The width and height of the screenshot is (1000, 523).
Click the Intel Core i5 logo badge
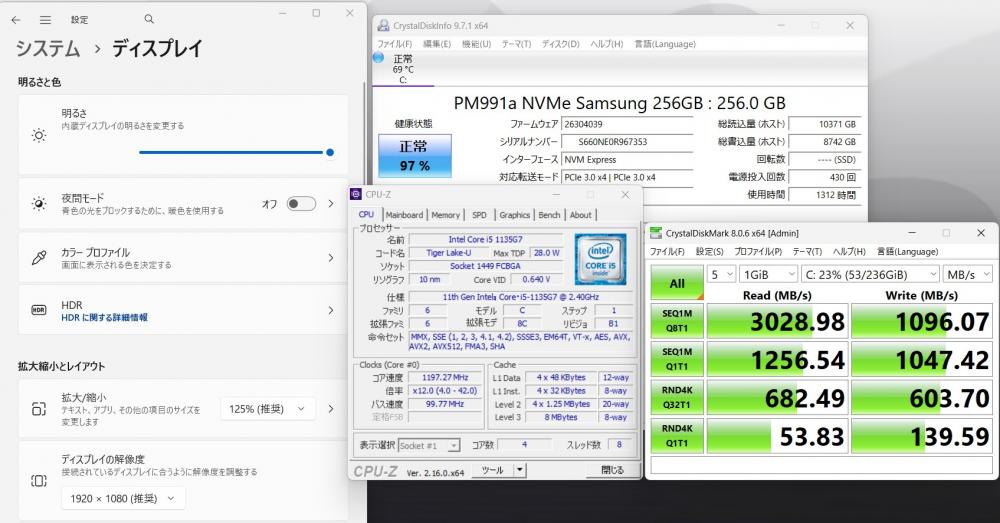click(600, 258)
